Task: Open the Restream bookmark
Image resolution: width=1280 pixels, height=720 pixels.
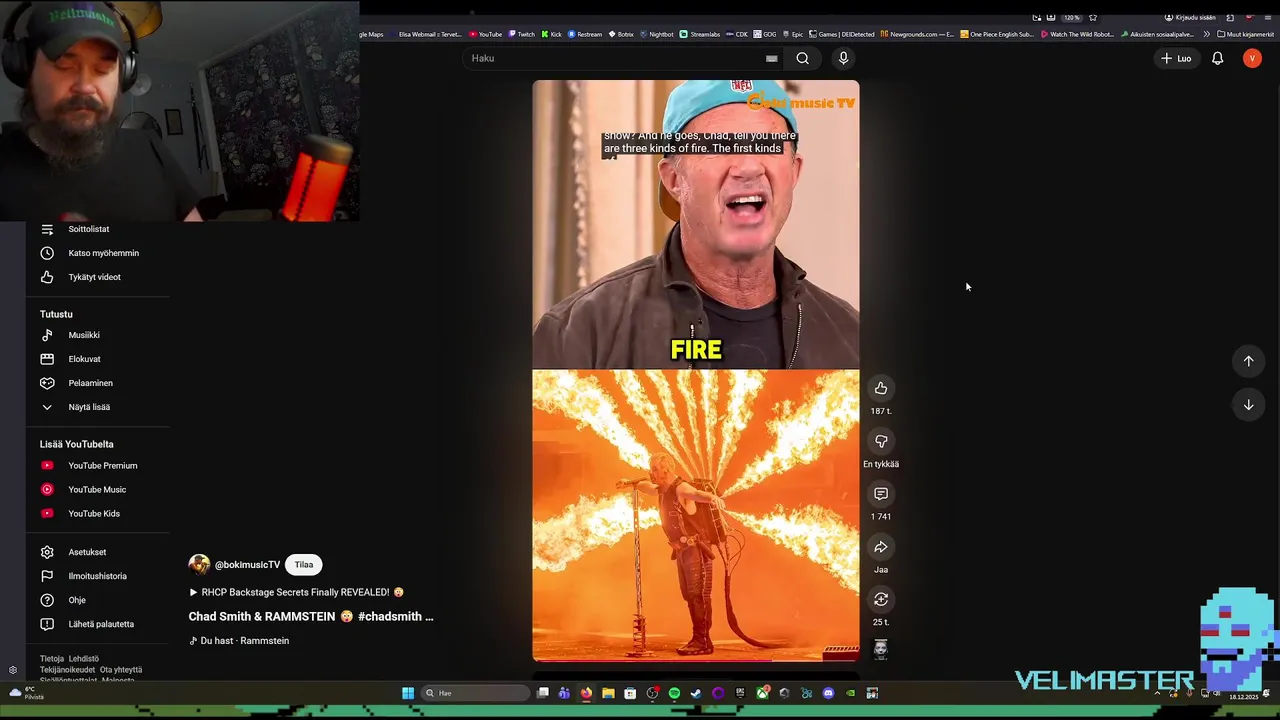Action: [x=585, y=34]
